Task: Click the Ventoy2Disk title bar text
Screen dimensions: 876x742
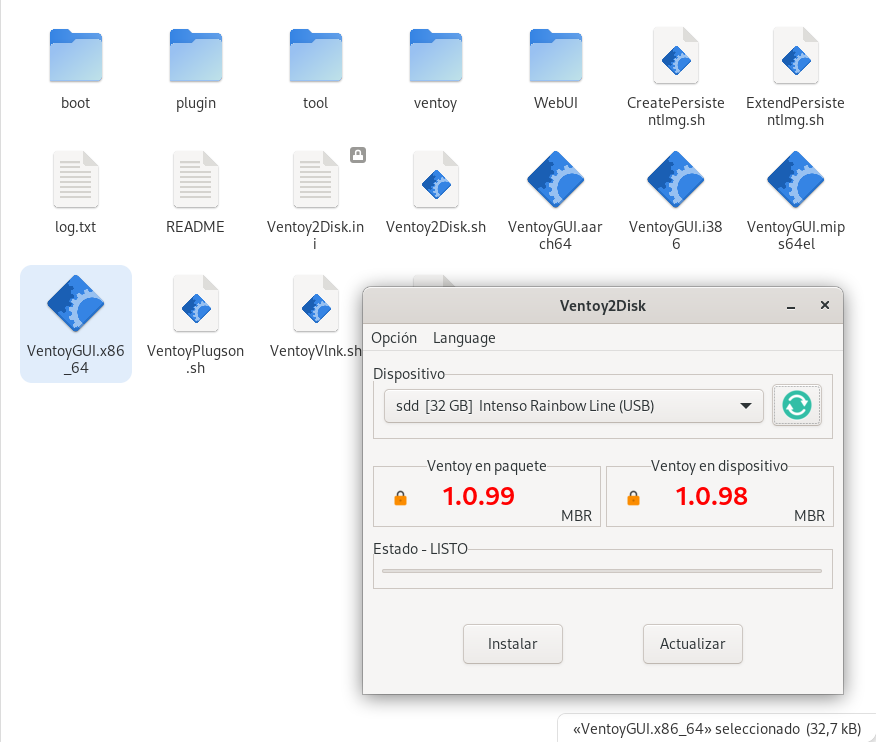Action: point(603,306)
